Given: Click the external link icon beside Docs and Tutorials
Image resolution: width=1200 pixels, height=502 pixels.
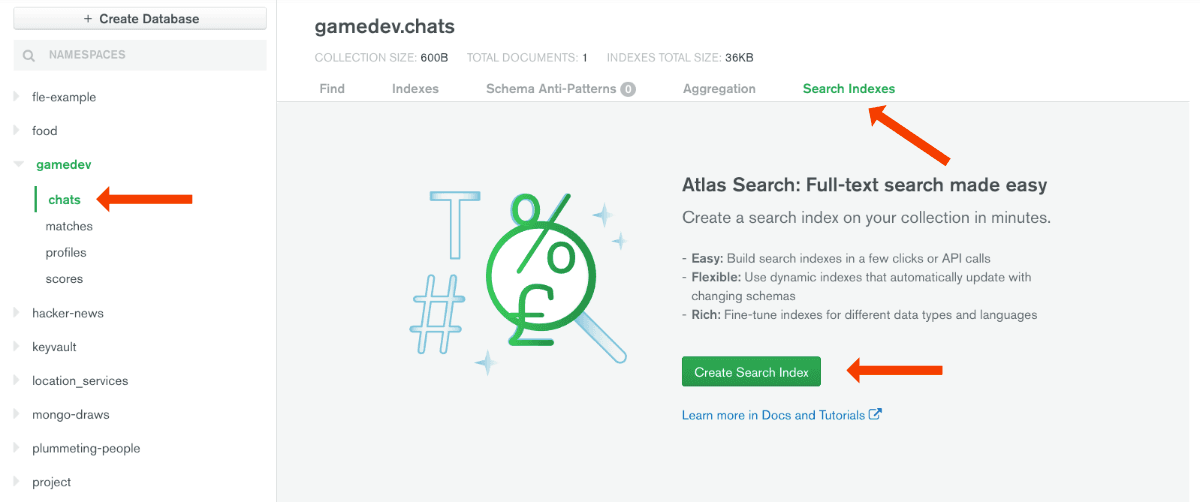Looking at the screenshot, I should click(x=876, y=414).
